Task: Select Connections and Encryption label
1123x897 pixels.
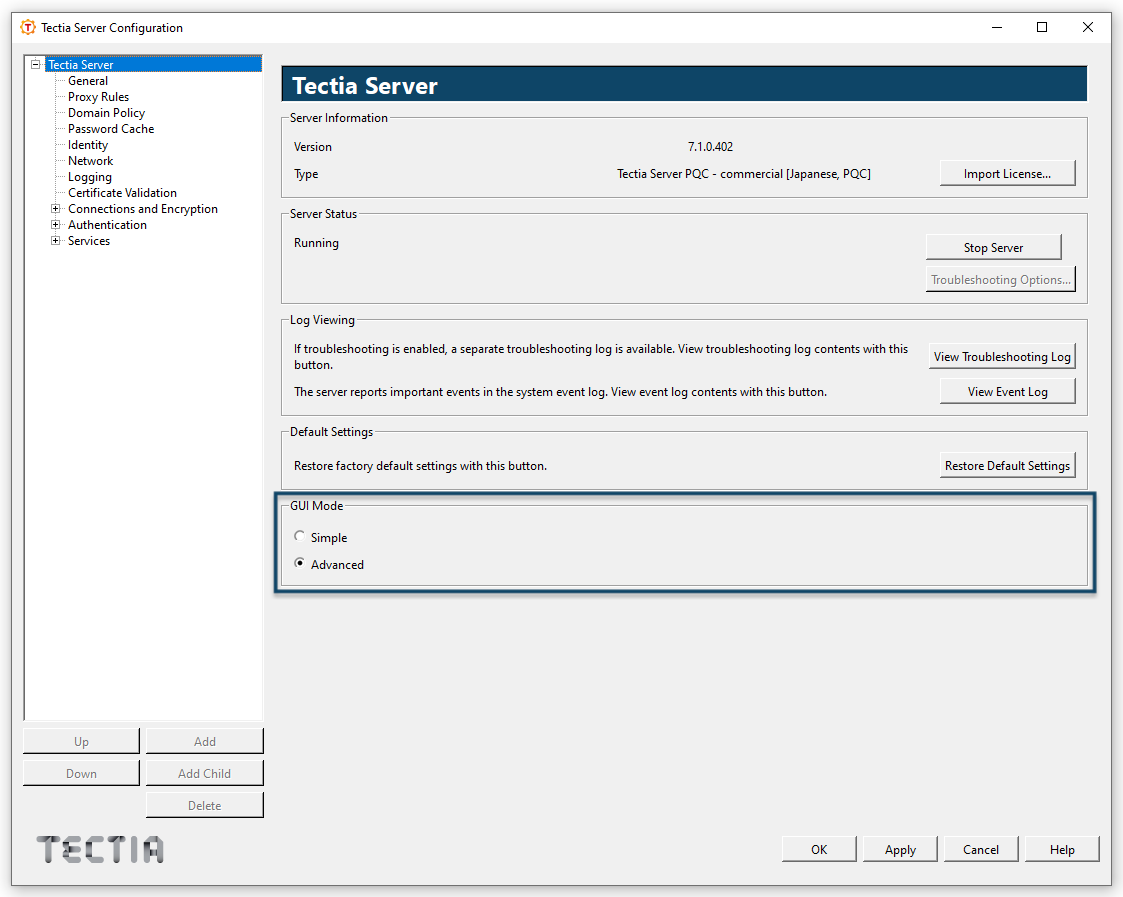Action: (143, 208)
